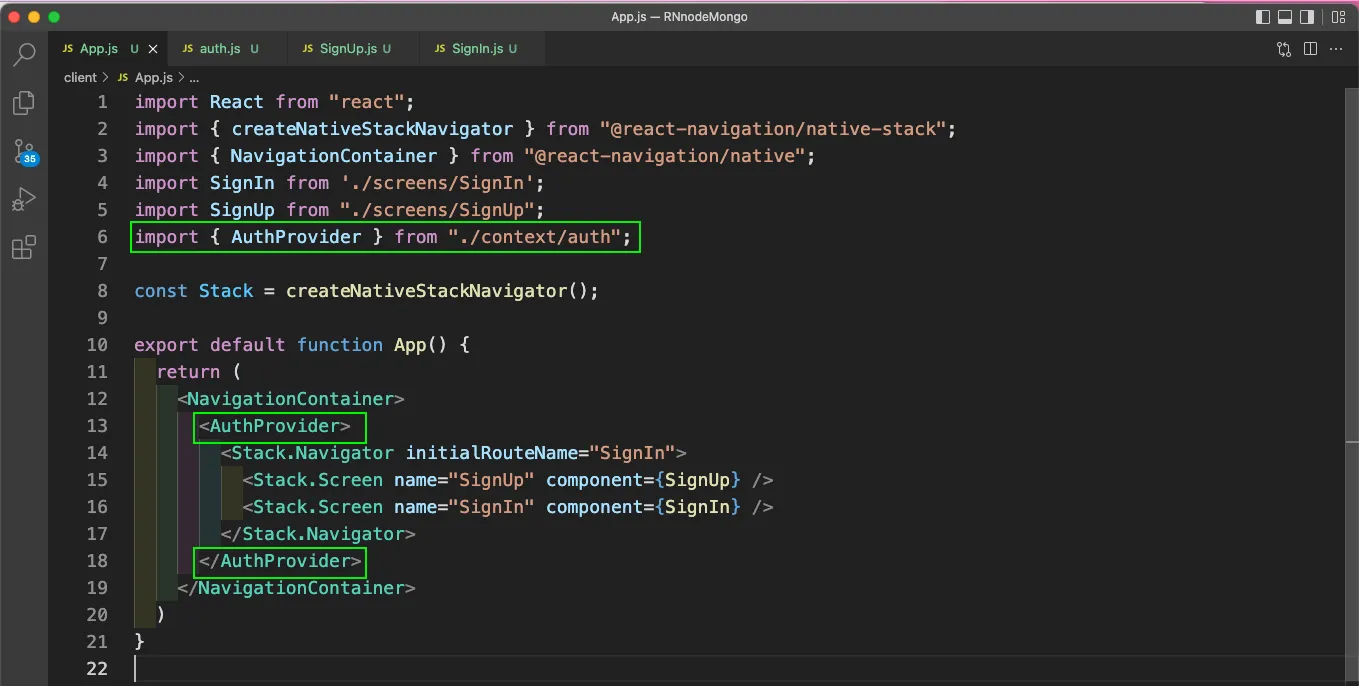The width and height of the screenshot is (1359, 686).
Task: Toggle the primary side bar
Action: pyautogui.click(x=1264, y=17)
